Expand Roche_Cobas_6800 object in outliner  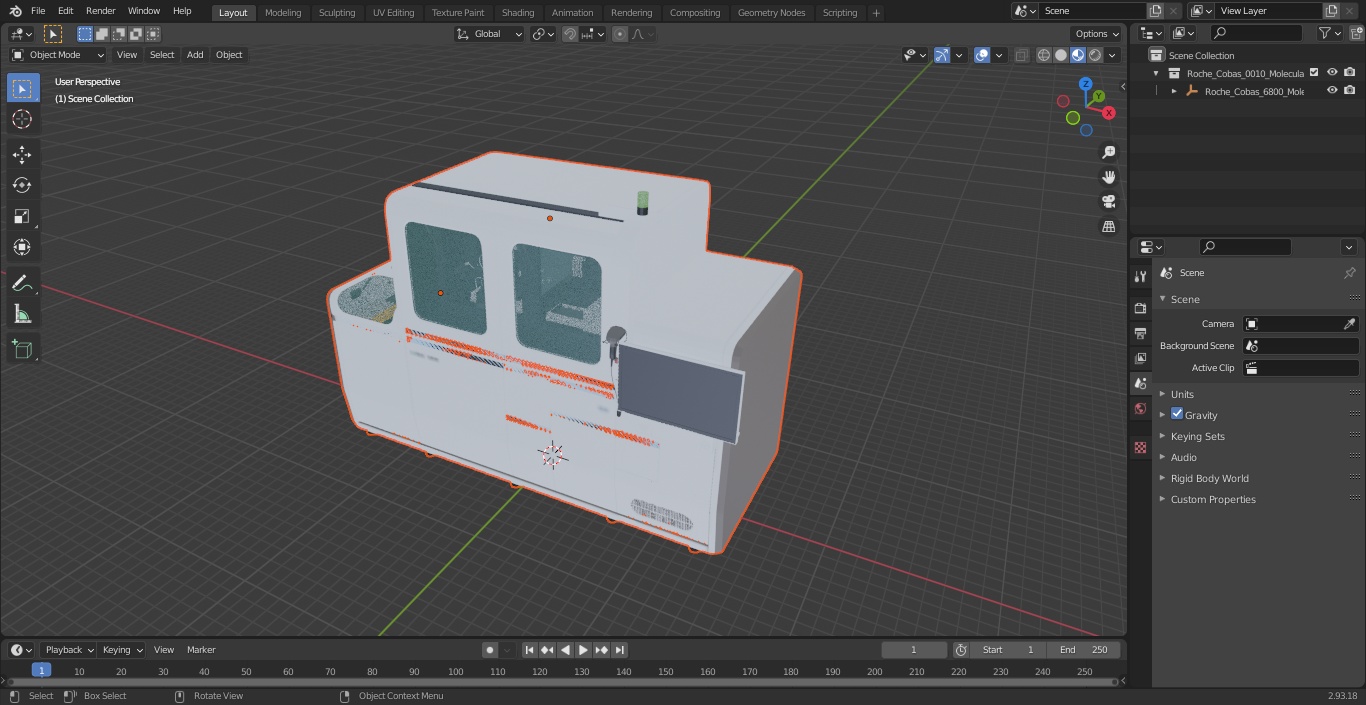tap(1174, 91)
